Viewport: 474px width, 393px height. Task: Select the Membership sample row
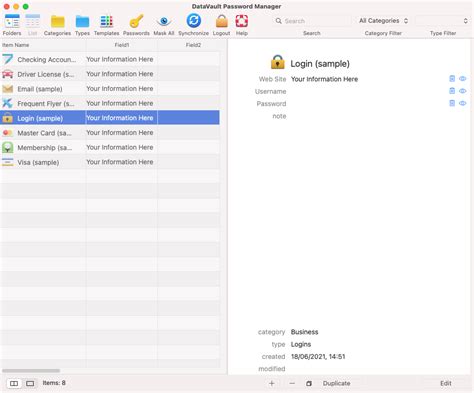point(110,147)
